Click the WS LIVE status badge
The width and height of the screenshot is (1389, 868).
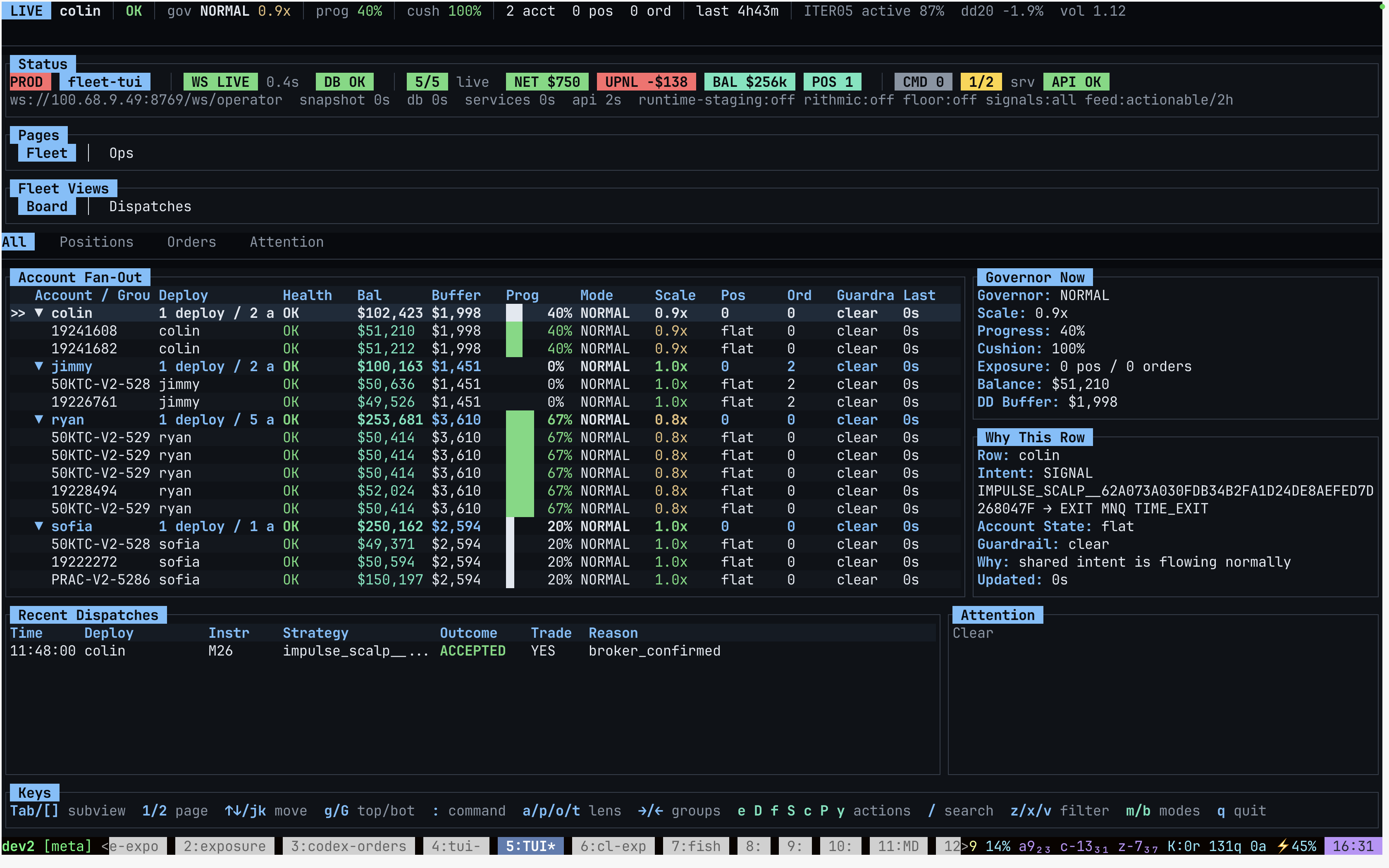(x=220, y=82)
